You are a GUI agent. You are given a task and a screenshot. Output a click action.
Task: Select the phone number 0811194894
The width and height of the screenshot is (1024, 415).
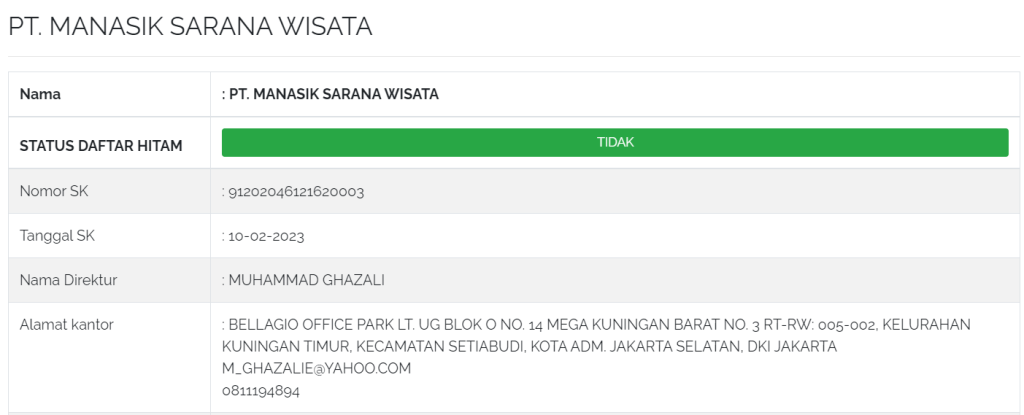coord(261,391)
